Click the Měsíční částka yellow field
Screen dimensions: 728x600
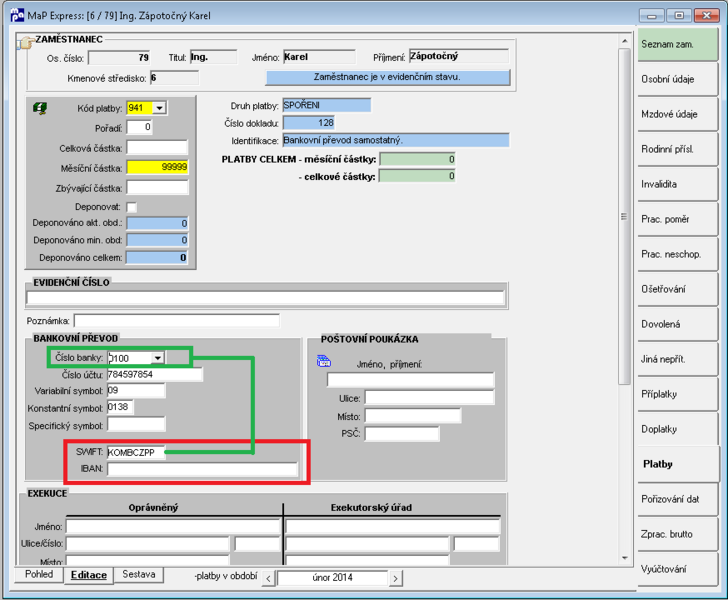[x=157, y=167]
